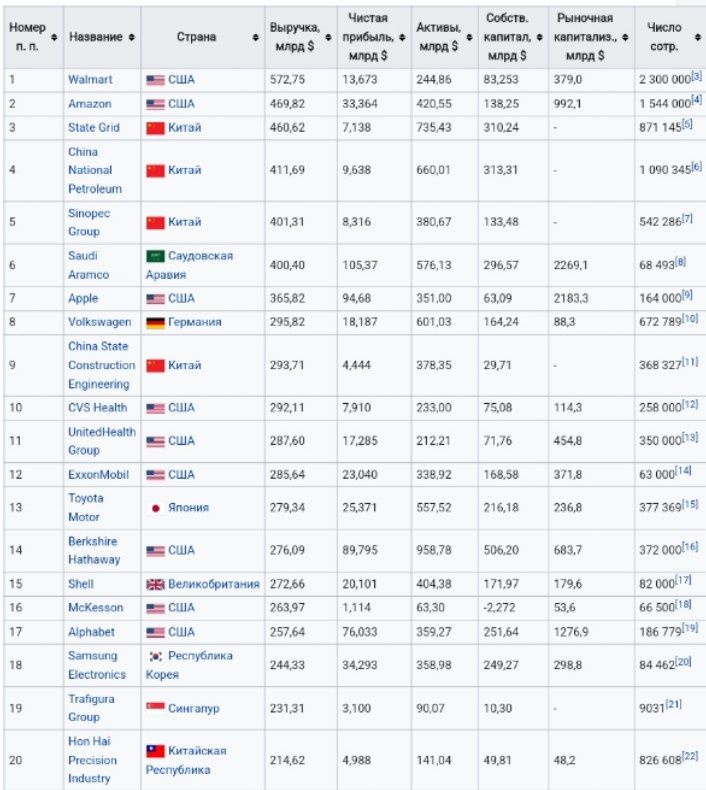Viewport: 706px width, 790px height.
Task: Click the US flag in McKesson row
Action: click(x=155, y=609)
